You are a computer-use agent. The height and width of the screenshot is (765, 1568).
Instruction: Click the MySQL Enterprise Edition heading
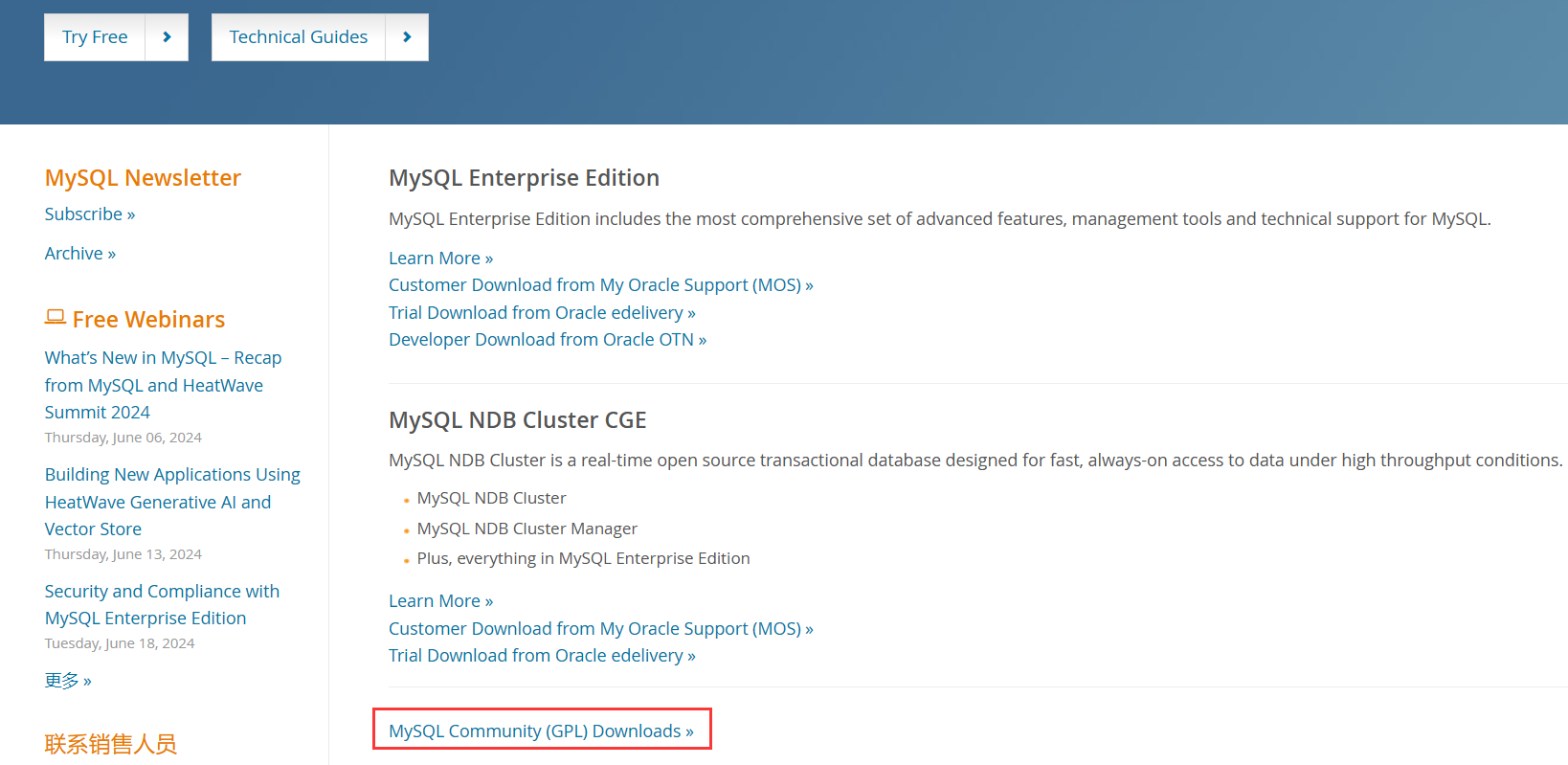click(x=524, y=178)
